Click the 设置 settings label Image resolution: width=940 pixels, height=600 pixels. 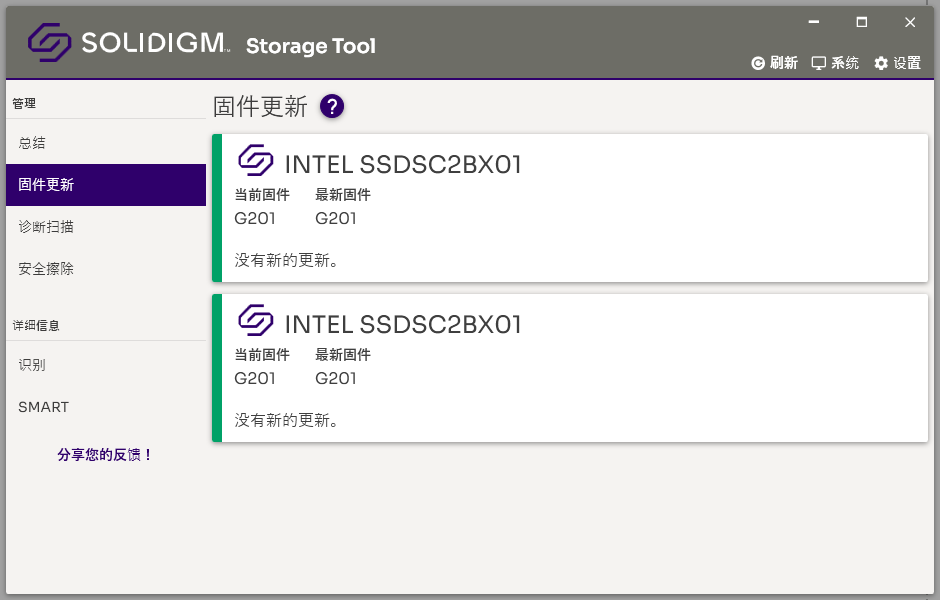tap(907, 63)
